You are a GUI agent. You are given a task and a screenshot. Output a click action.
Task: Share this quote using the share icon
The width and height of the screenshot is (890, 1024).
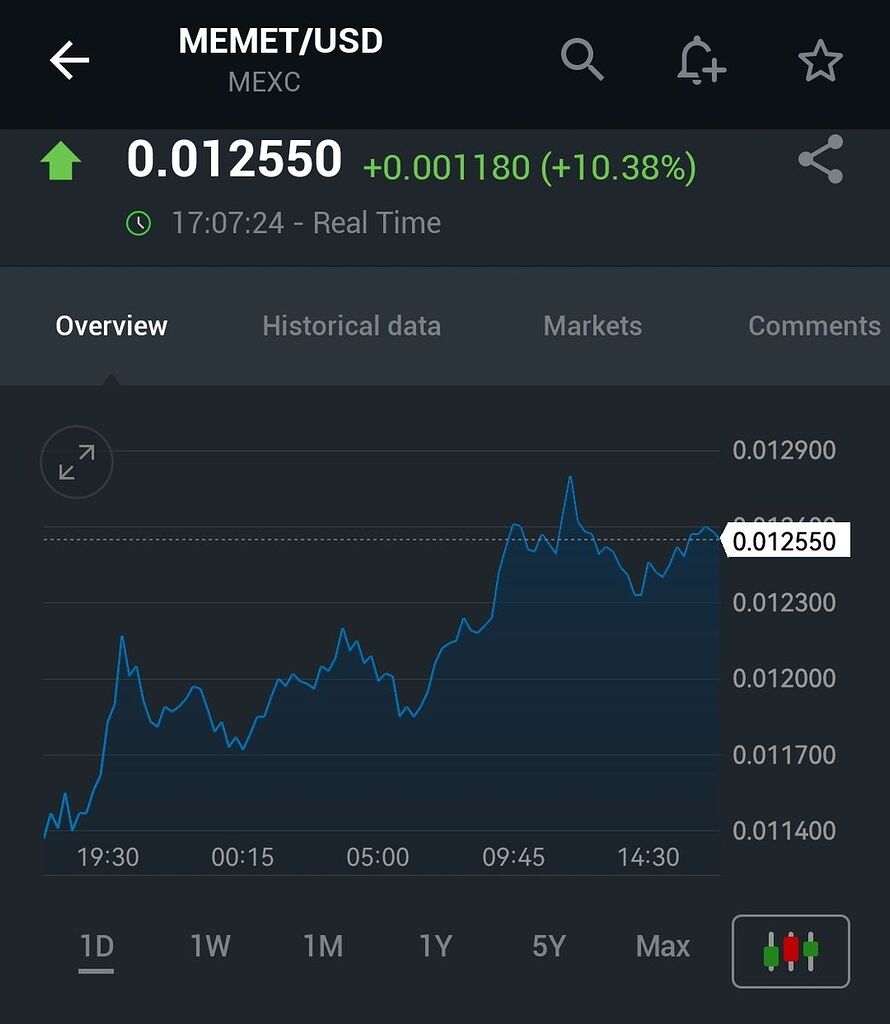tap(818, 160)
